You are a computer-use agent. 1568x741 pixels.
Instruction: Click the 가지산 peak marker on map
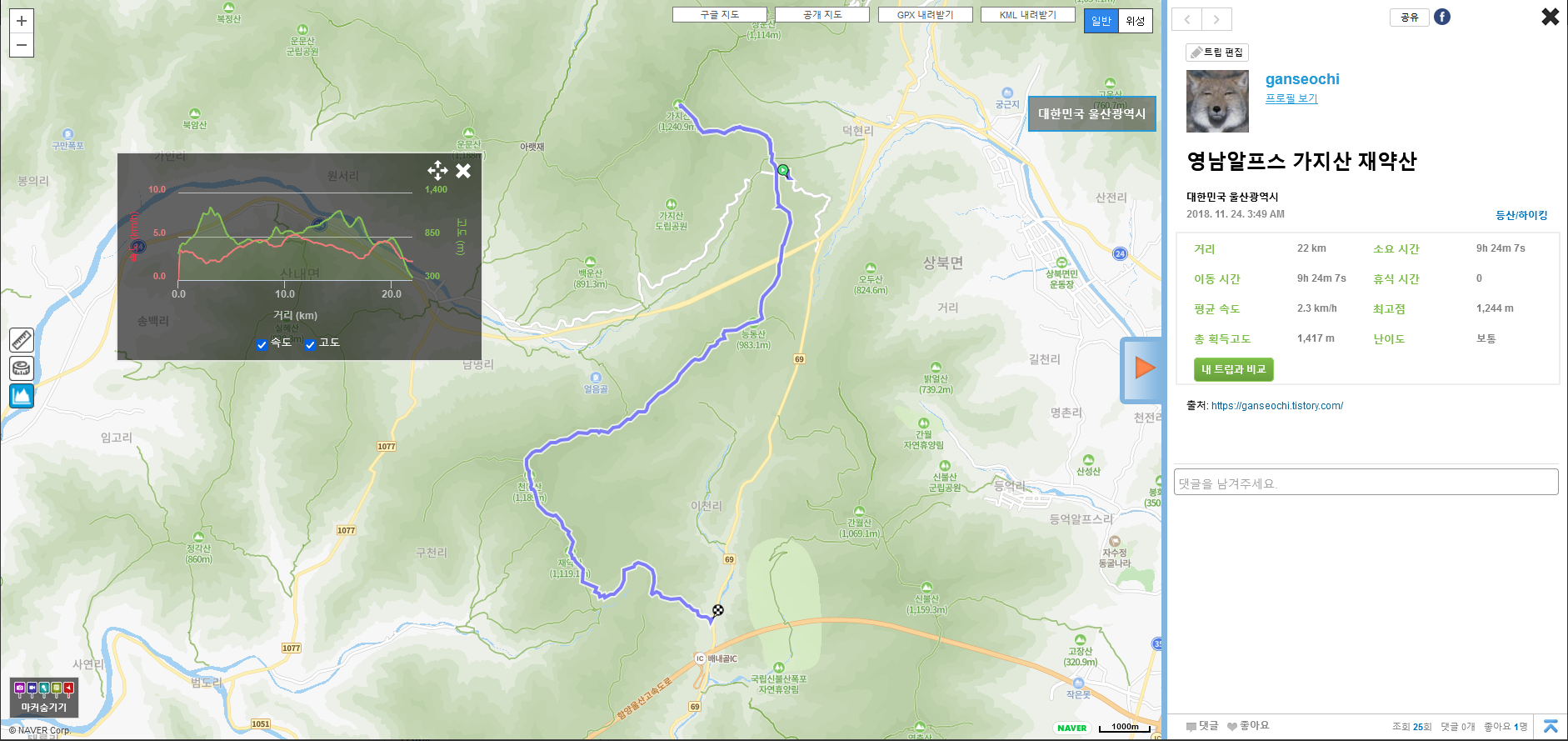click(x=678, y=105)
